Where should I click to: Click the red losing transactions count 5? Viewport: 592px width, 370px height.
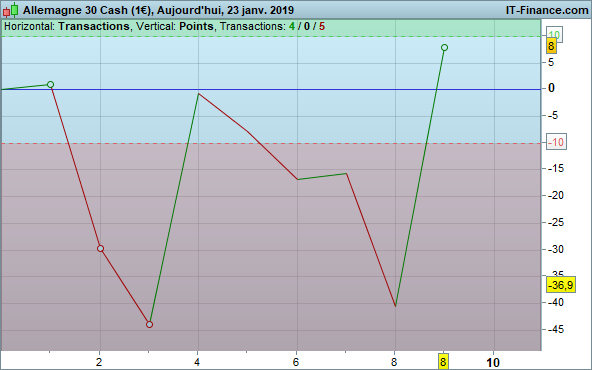point(322,26)
